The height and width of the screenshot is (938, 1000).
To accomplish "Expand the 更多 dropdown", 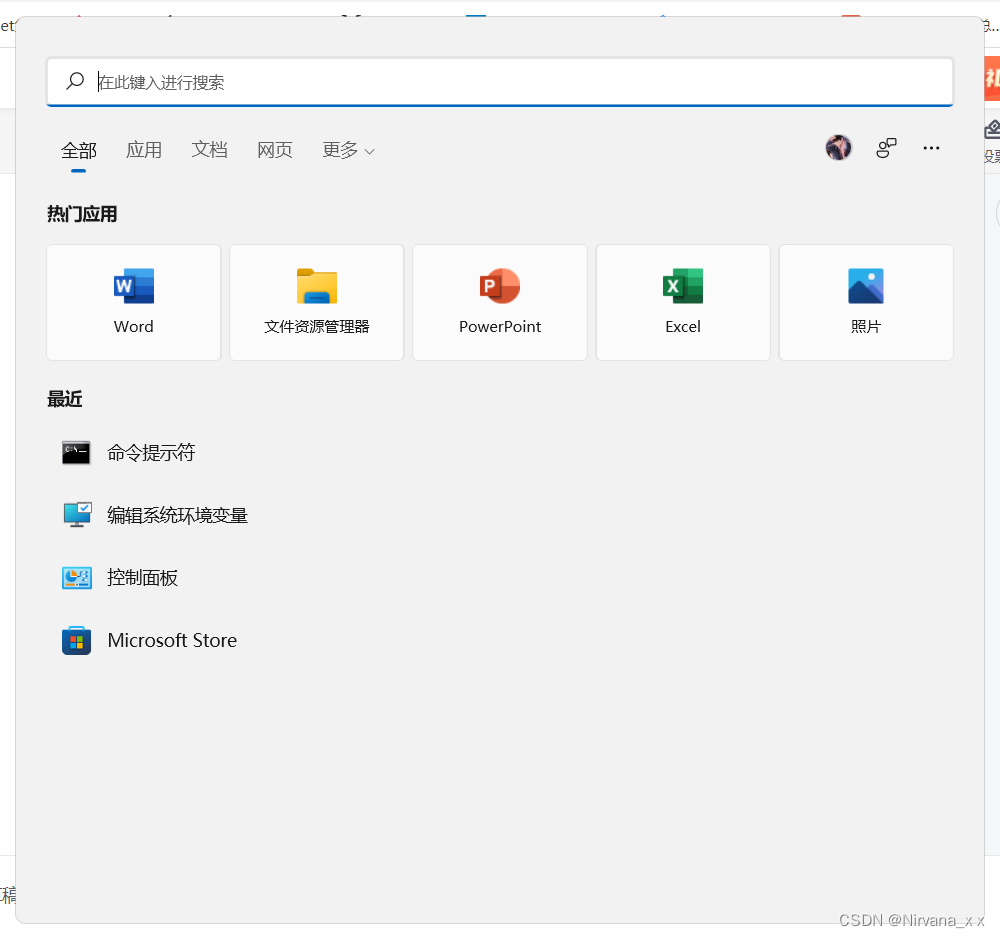I will pyautogui.click(x=348, y=150).
